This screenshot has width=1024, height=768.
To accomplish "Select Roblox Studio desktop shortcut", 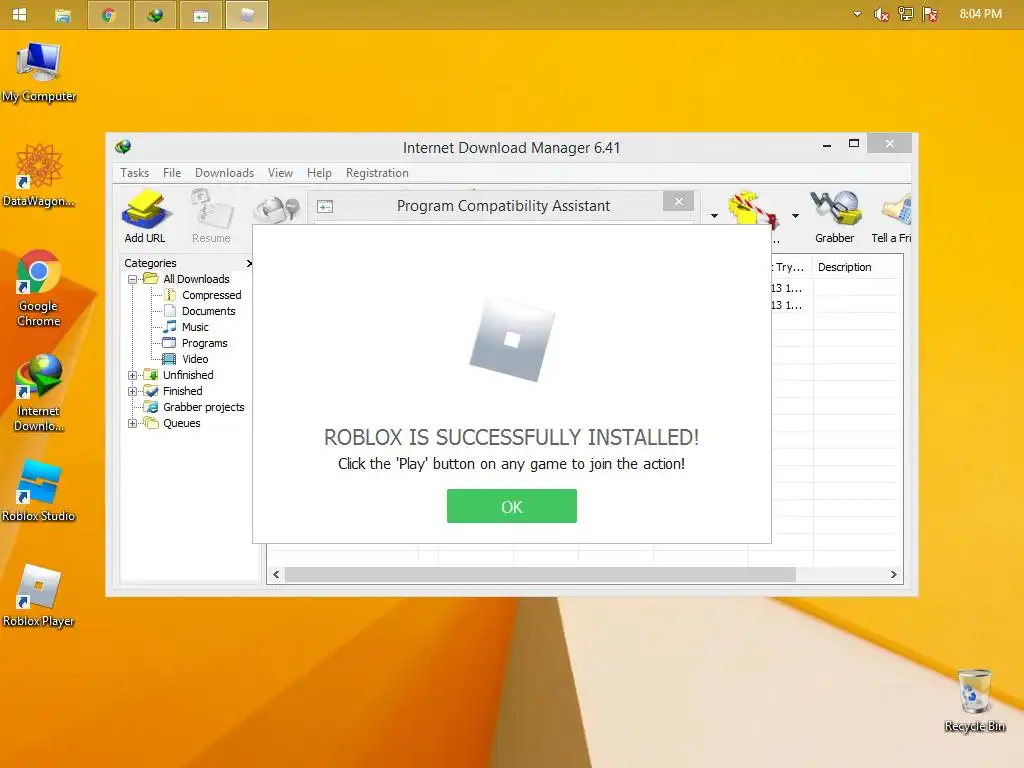I will point(39,490).
